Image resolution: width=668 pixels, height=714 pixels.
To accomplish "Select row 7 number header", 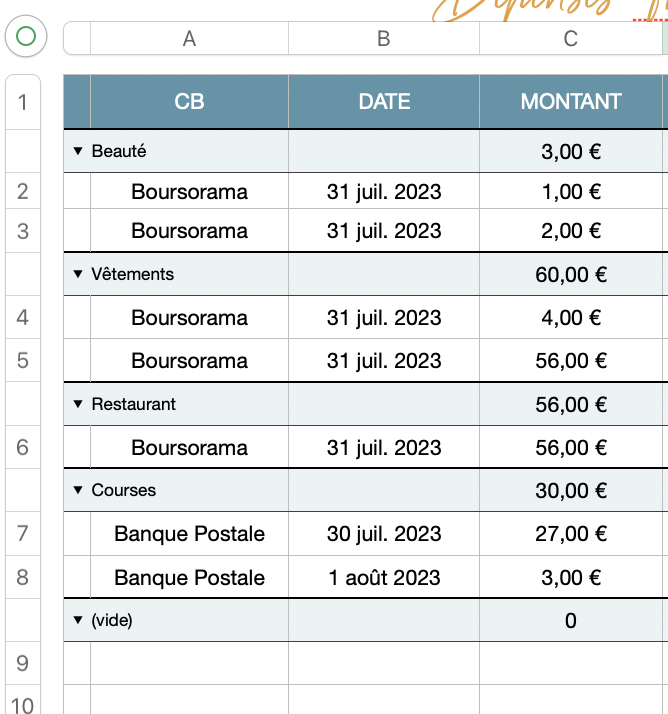I will (23, 534).
